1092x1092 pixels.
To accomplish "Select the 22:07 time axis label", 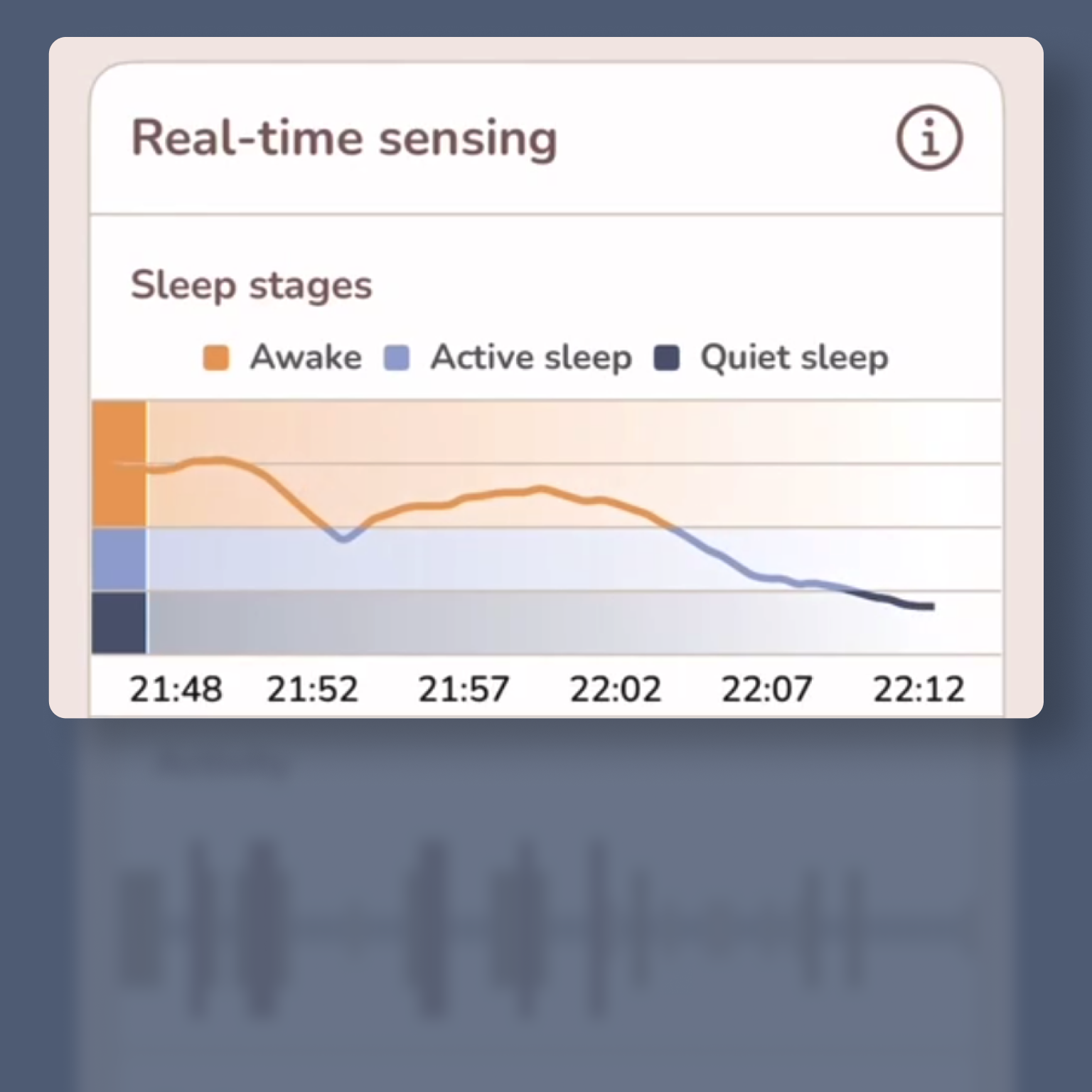I will pos(766,689).
